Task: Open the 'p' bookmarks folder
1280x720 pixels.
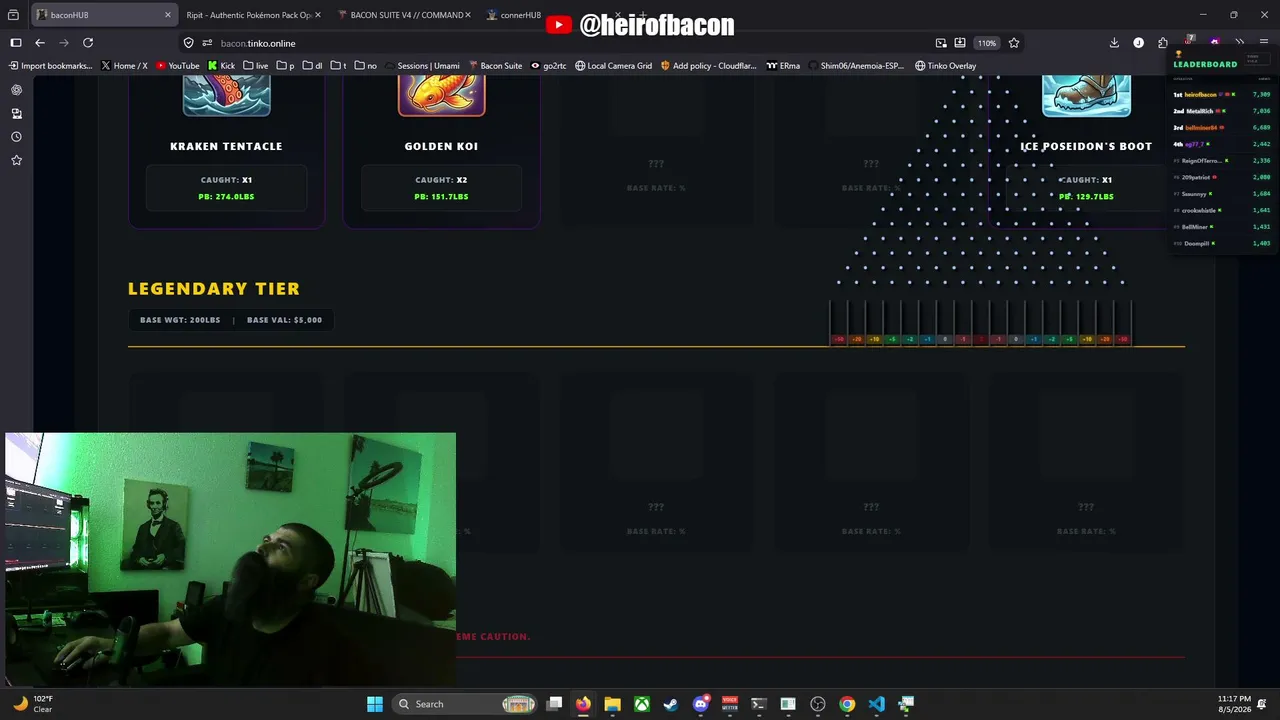Action: 285,66
